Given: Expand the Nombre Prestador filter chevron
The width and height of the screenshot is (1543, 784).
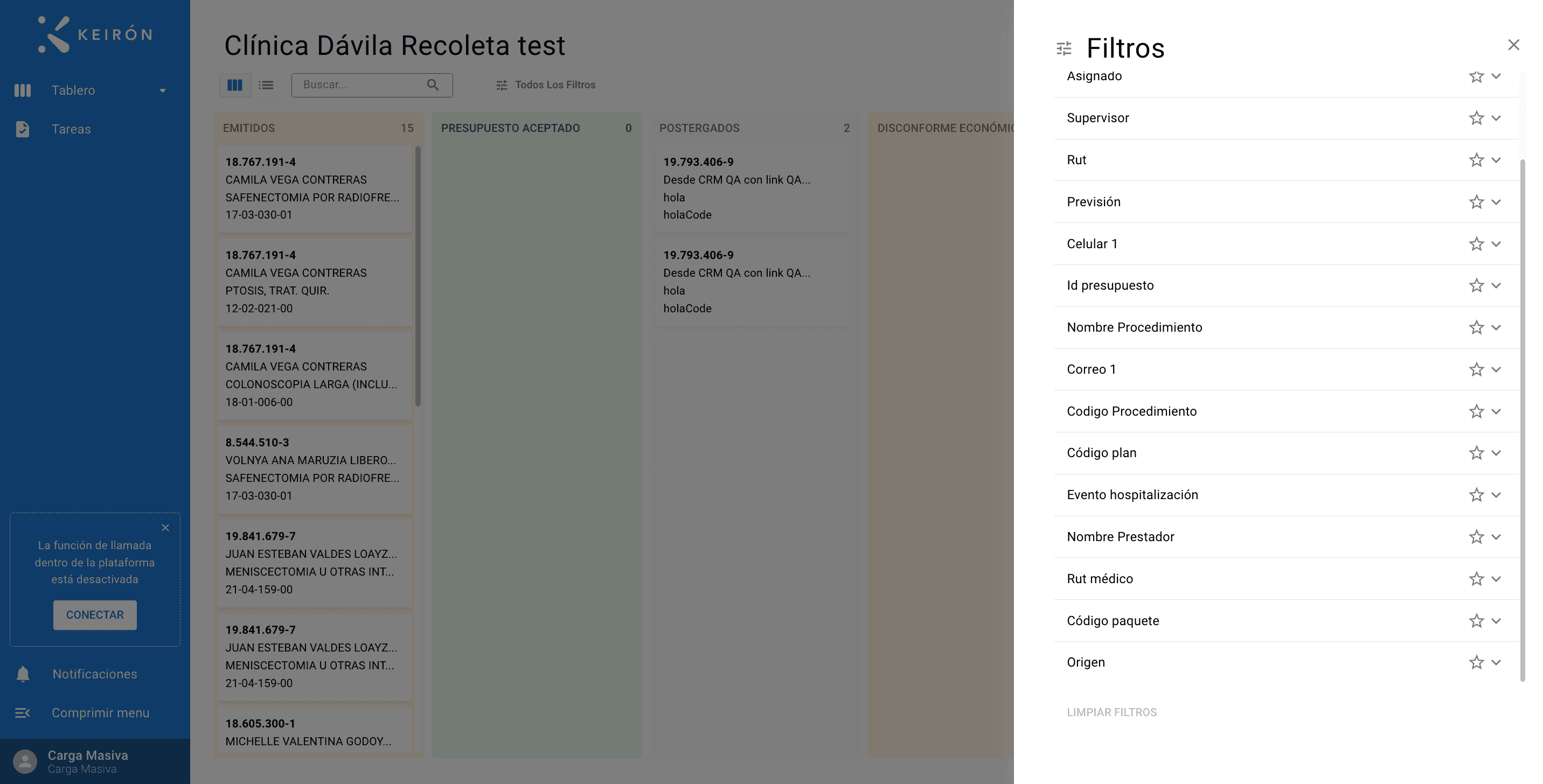Looking at the screenshot, I should 1496,537.
